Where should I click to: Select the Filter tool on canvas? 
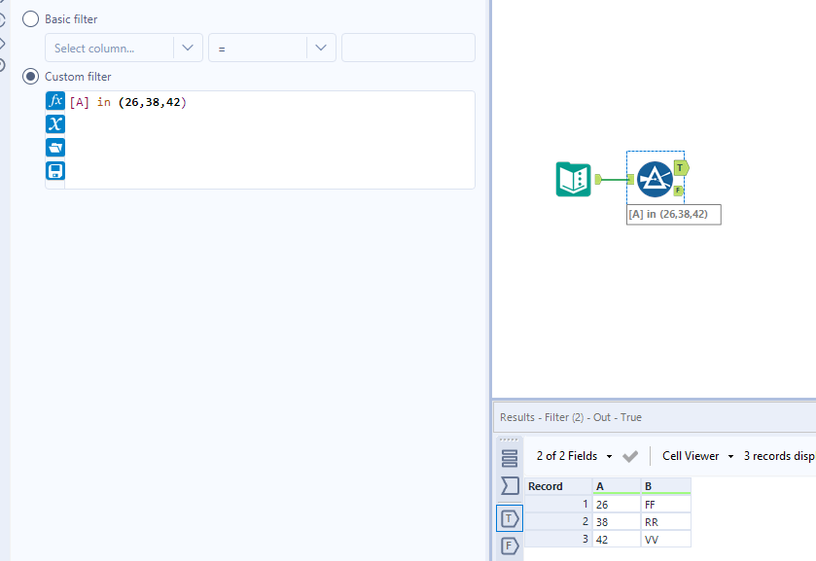[655, 180]
